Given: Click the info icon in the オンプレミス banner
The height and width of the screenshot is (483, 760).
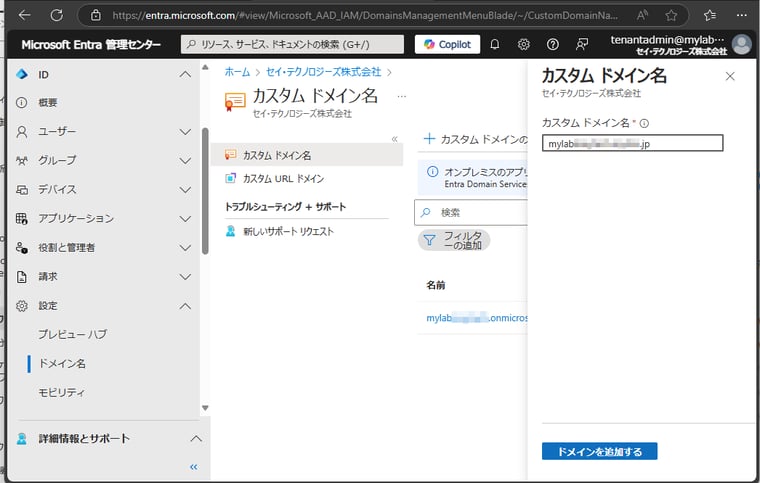Looking at the screenshot, I should [432, 171].
